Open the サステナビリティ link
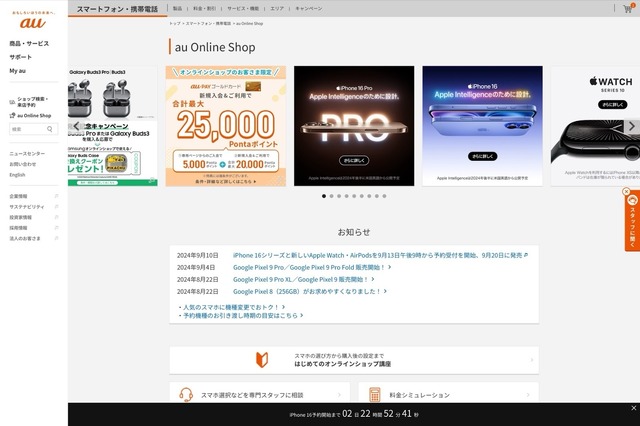The height and width of the screenshot is (426, 640). (x=27, y=207)
